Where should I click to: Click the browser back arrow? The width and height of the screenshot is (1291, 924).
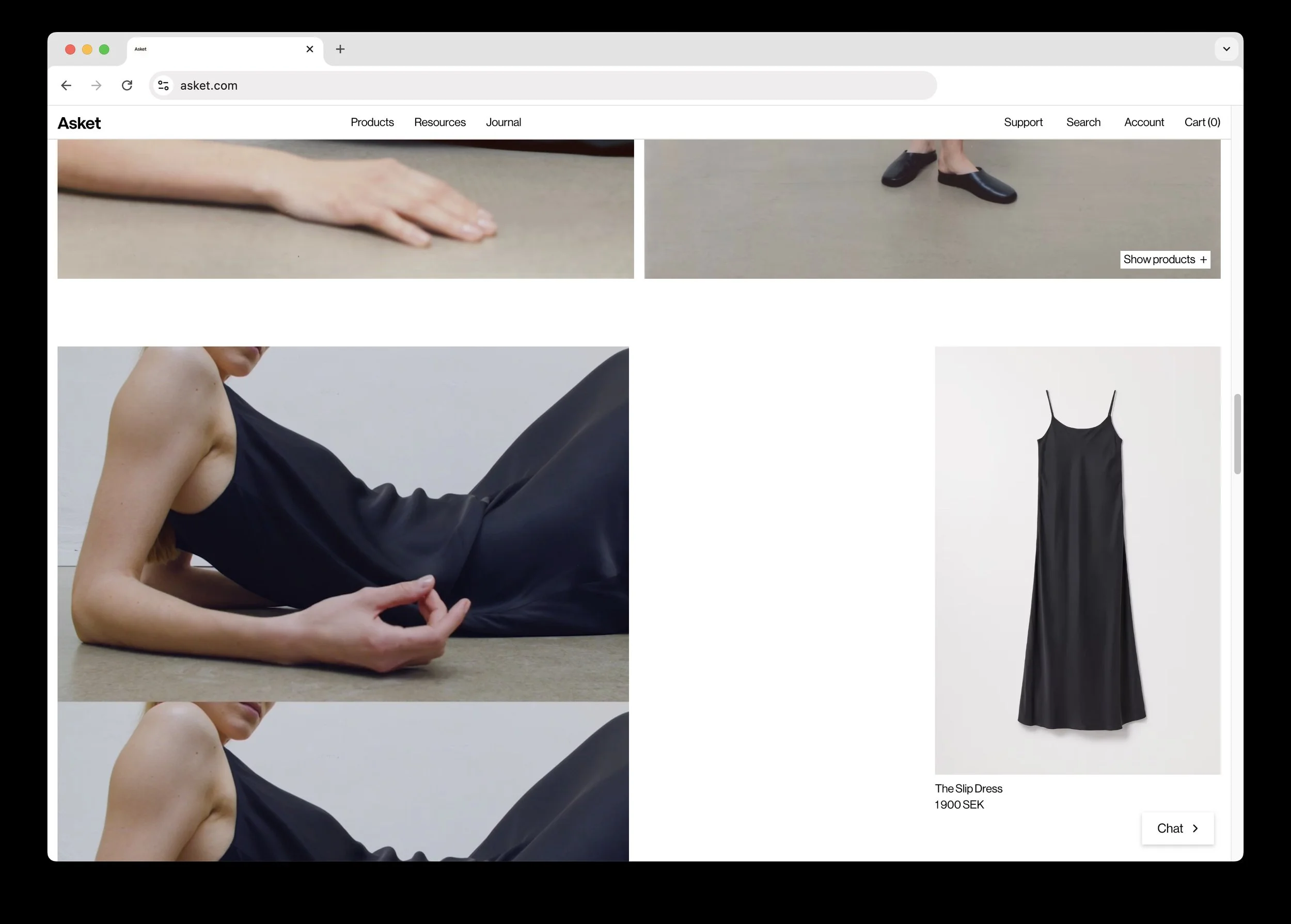(66, 85)
